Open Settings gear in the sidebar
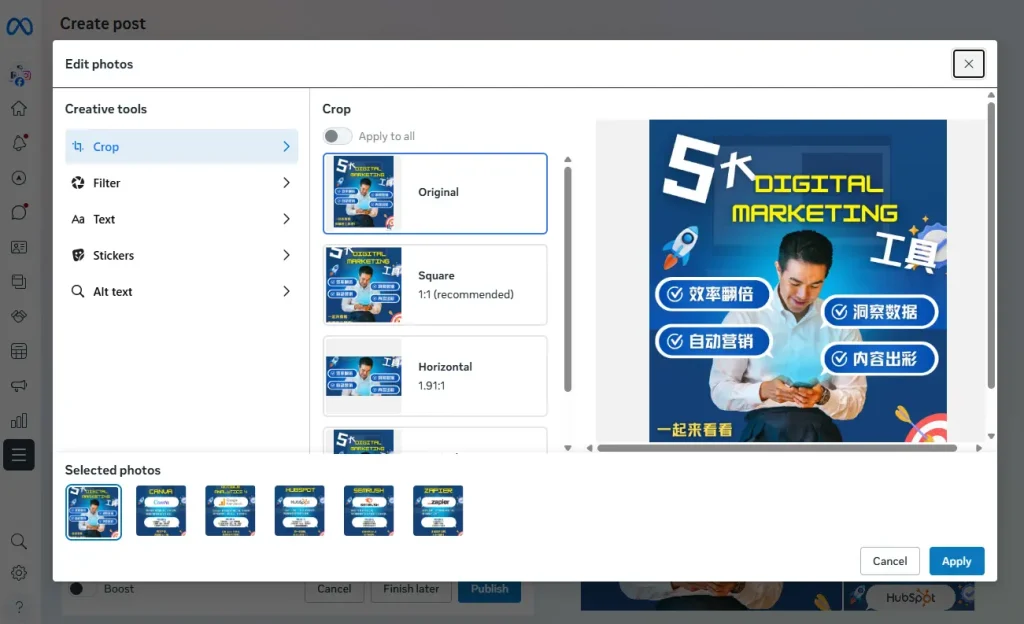Screen dimensions: 1024x624 [19, 573]
